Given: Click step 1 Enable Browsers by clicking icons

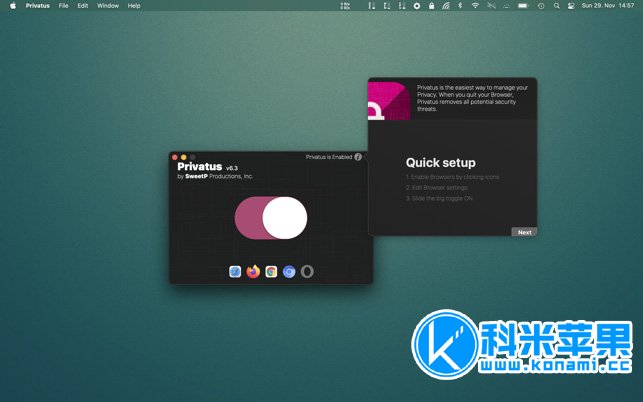Looking at the screenshot, I should tap(452, 177).
